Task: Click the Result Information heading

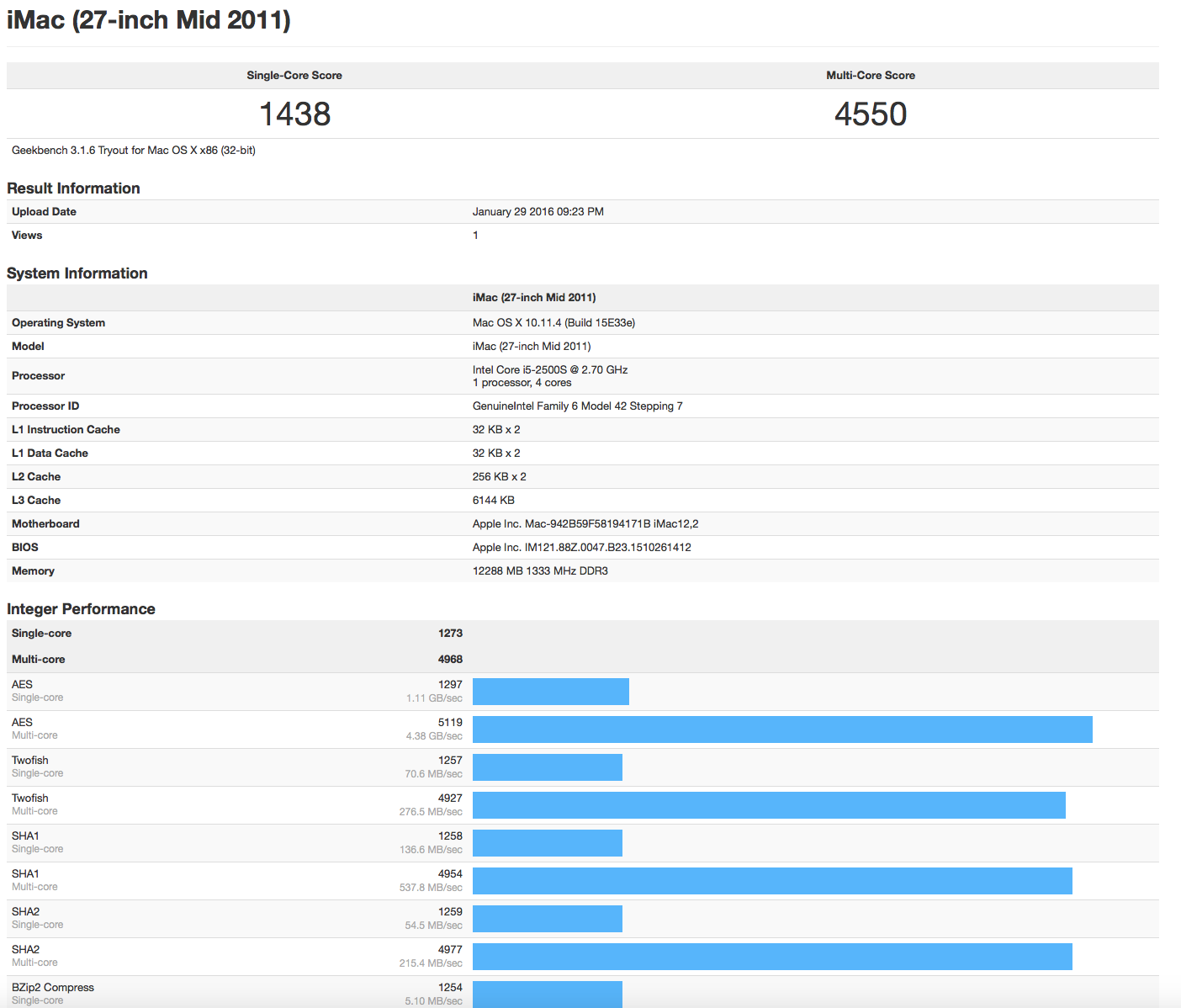Action: click(73, 188)
